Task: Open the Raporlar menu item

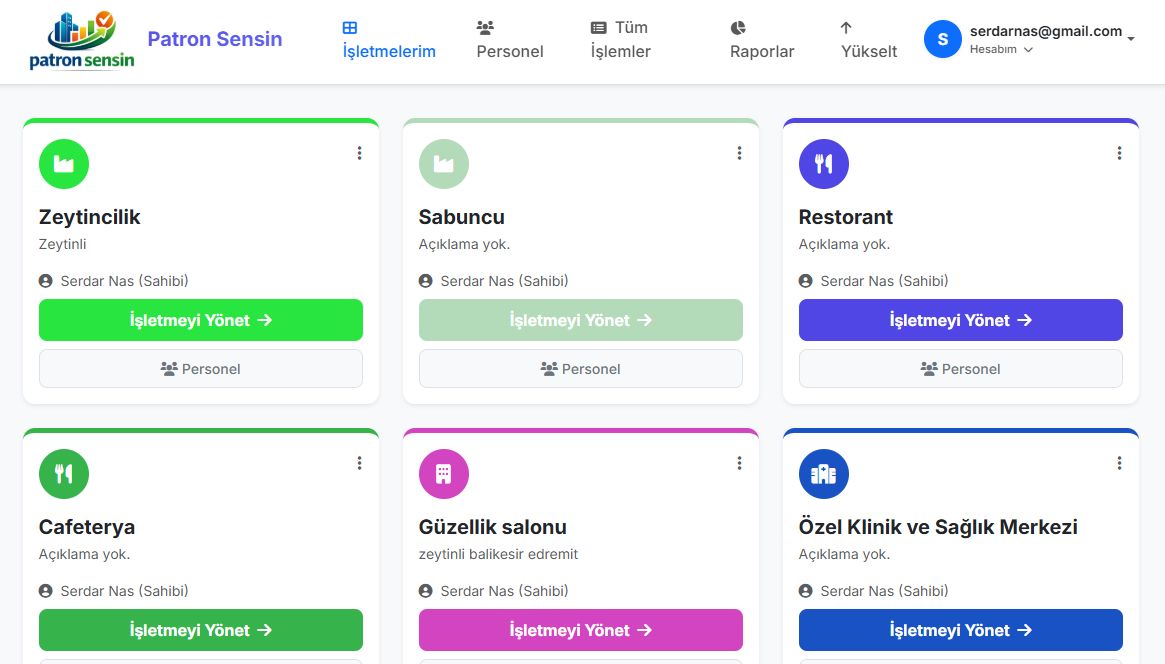Action: click(x=762, y=40)
